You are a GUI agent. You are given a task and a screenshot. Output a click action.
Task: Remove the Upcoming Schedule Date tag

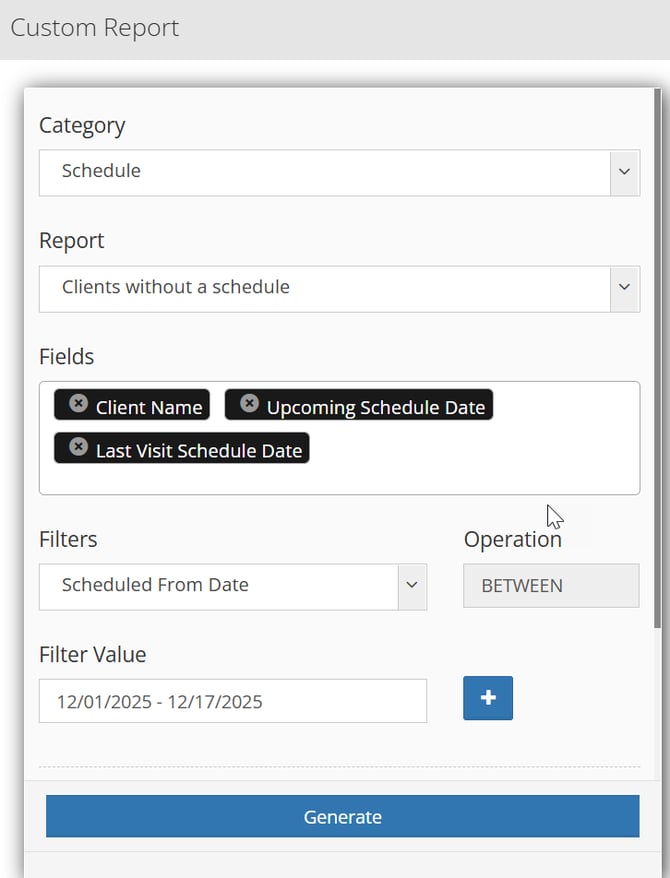pyautogui.click(x=249, y=403)
